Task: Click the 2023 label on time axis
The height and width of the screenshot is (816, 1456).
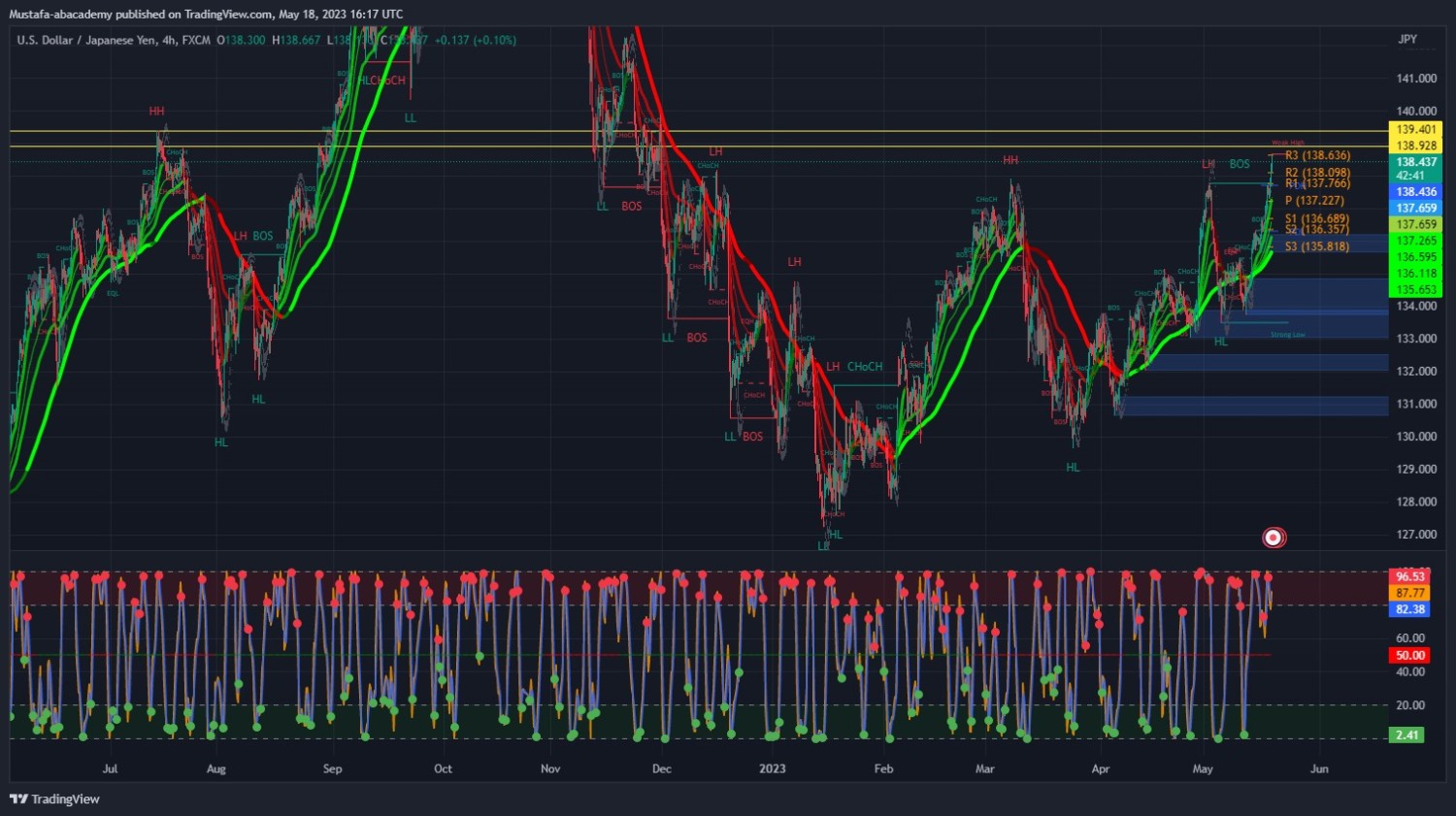Action: point(773,768)
